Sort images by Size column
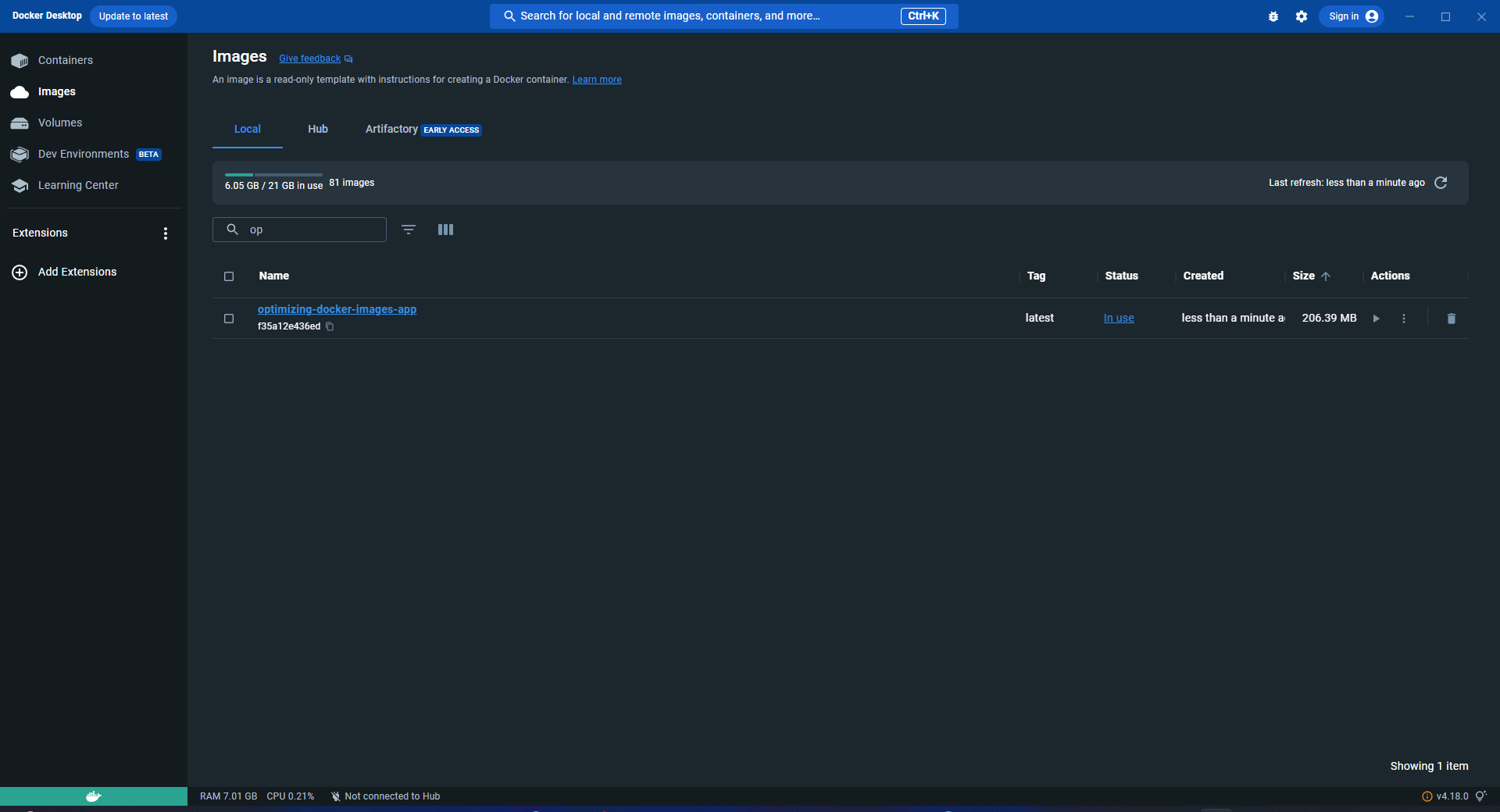The height and width of the screenshot is (812, 1500). pos(1303,276)
